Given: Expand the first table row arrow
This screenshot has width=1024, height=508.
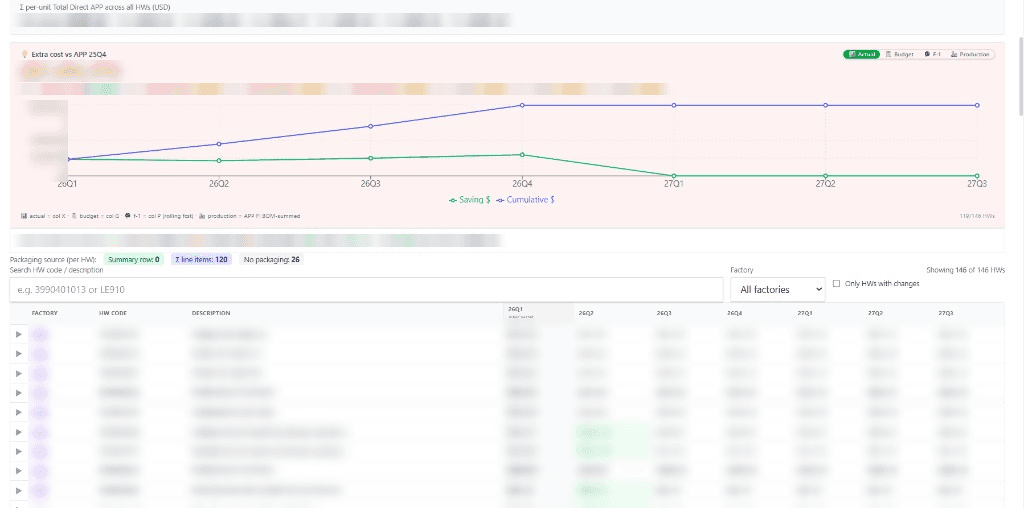Looking at the screenshot, I should (x=18, y=334).
